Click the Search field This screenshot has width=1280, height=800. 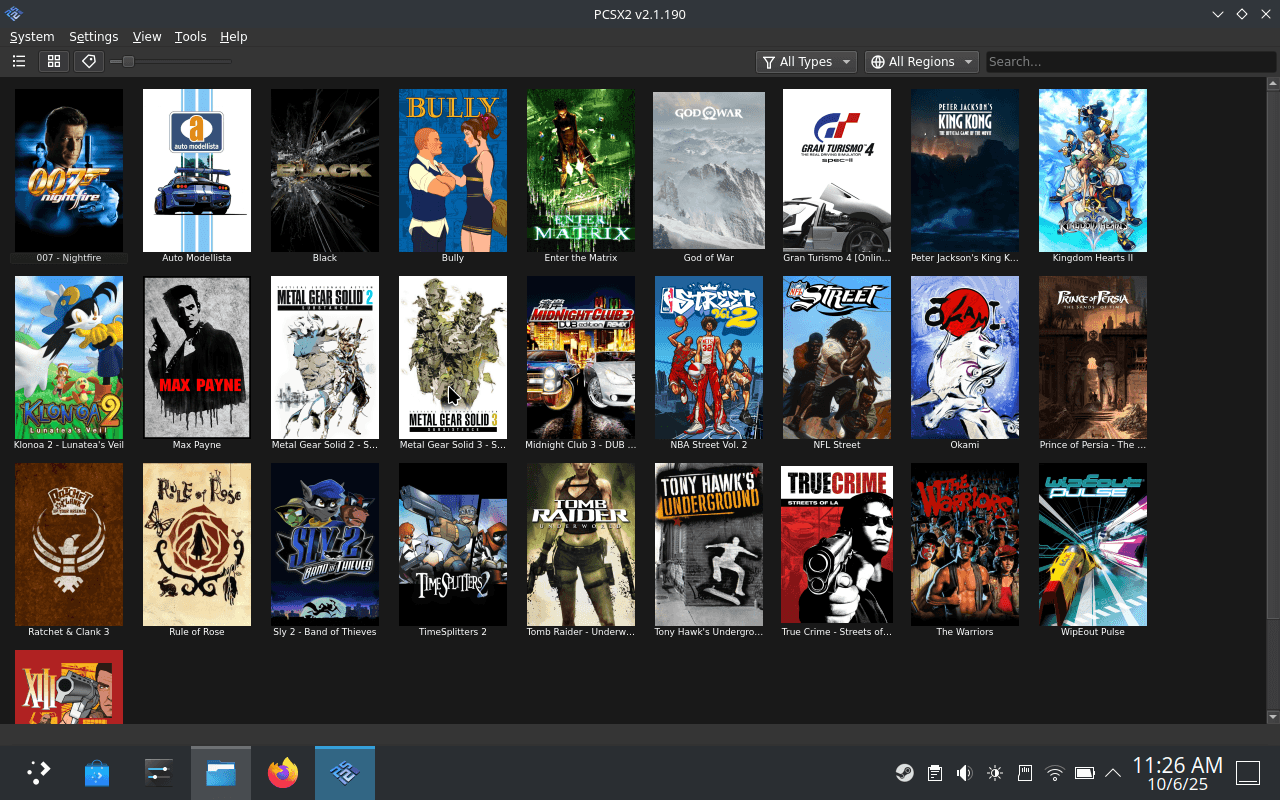1130,61
